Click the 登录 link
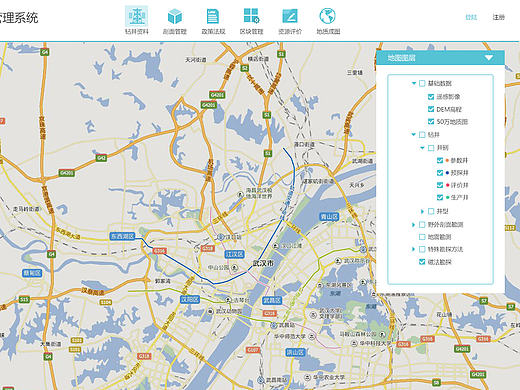The height and width of the screenshot is (390, 520). [x=471, y=17]
